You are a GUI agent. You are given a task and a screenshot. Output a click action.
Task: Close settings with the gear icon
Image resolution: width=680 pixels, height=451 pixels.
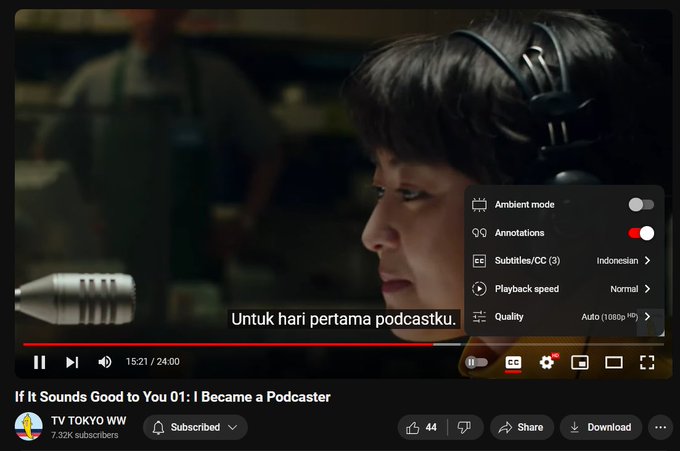tap(547, 362)
